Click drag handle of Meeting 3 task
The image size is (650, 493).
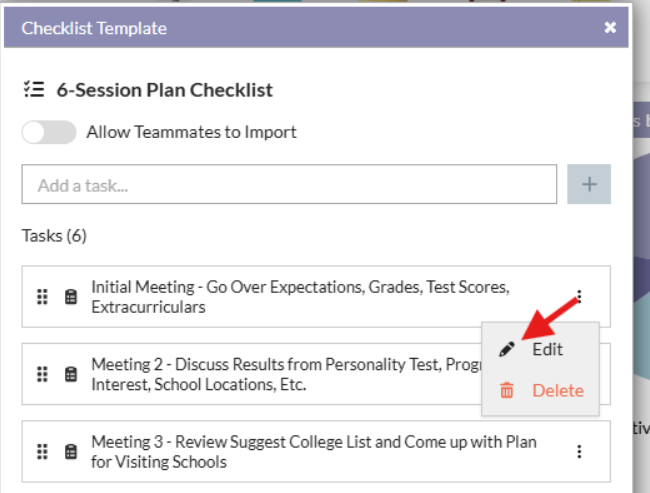tap(42, 451)
